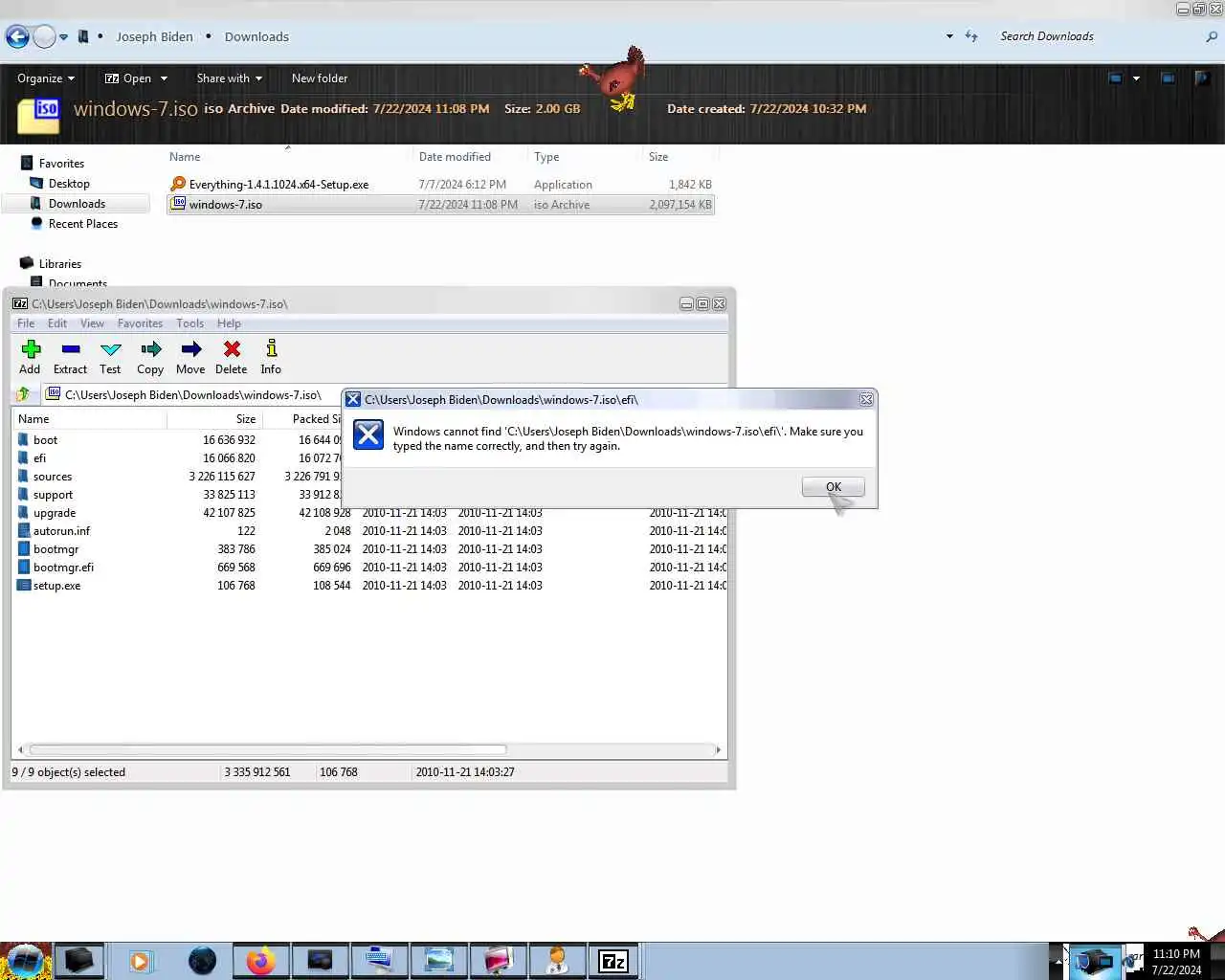This screenshot has width=1225, height=980.
Task: Open the Share with dropdown
Action: pyautogui.click(x=229, y=78)
